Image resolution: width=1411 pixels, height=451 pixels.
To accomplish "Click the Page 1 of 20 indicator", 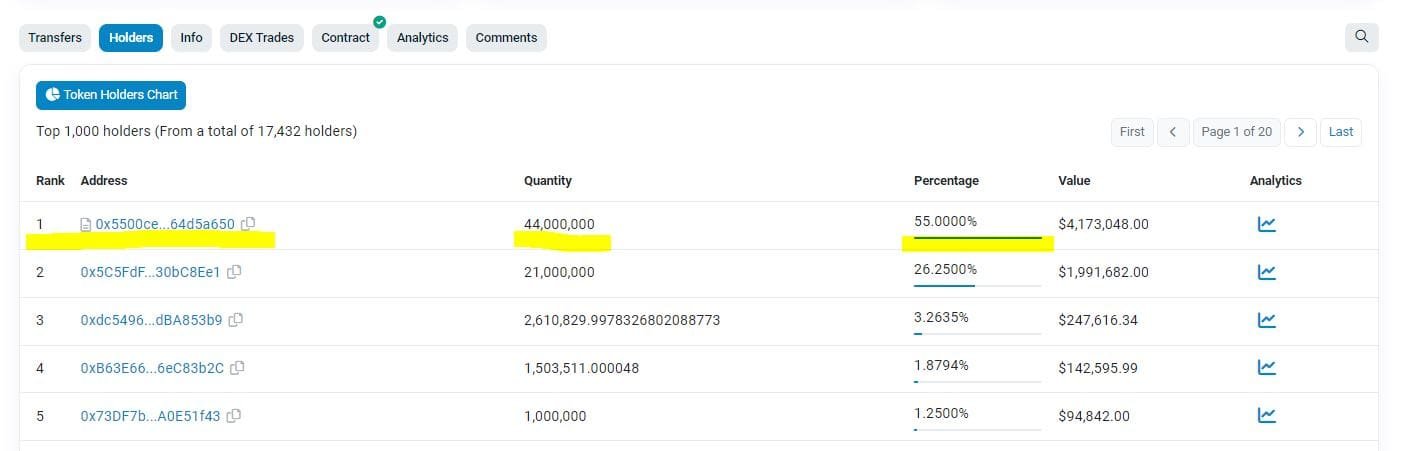I will coord(1237,132).
